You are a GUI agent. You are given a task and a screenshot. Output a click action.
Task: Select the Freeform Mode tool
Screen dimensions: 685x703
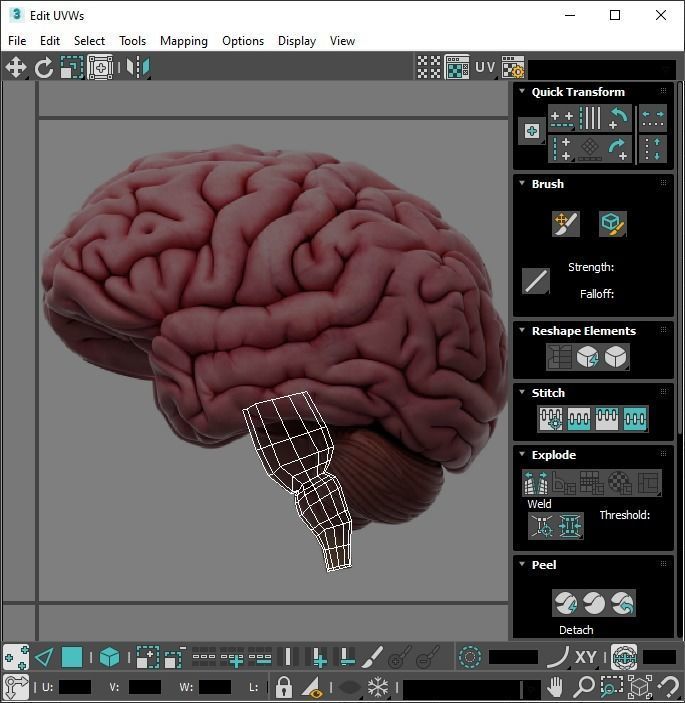tap(100, 67)
